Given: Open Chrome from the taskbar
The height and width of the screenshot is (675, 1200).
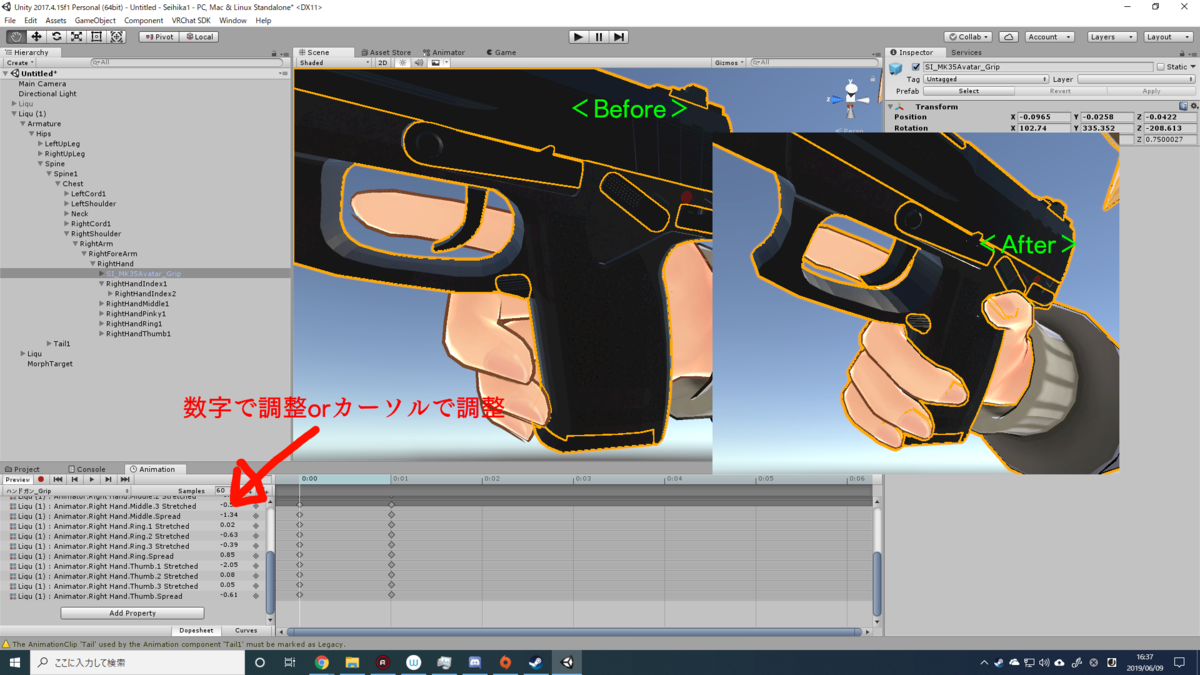Looking at the screenshot, I should tap(322, 662).
